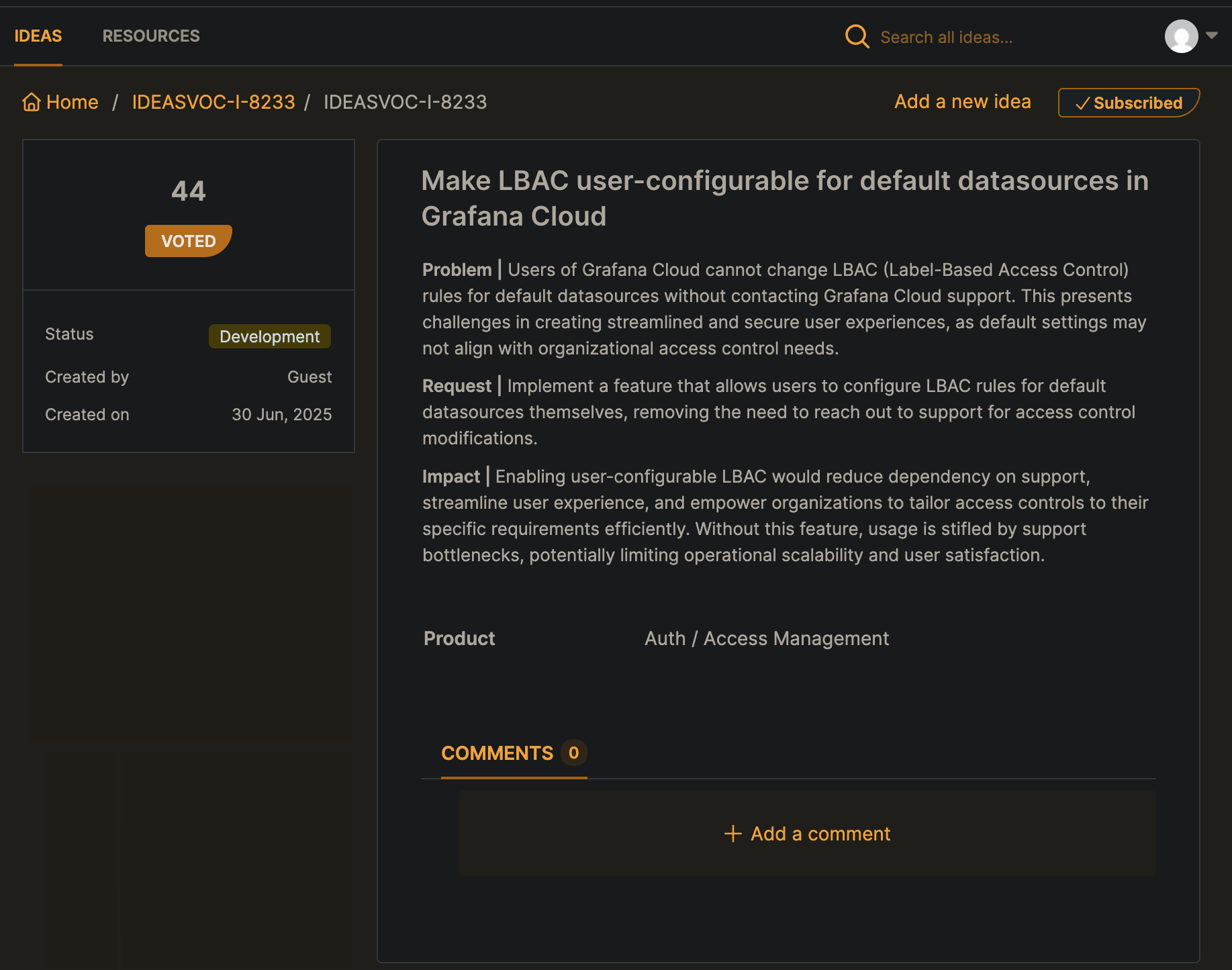Image resolution: width=1232 pixels, height=970 pixels.
Task: Click the Created on label
Action: tap(87, 415)
